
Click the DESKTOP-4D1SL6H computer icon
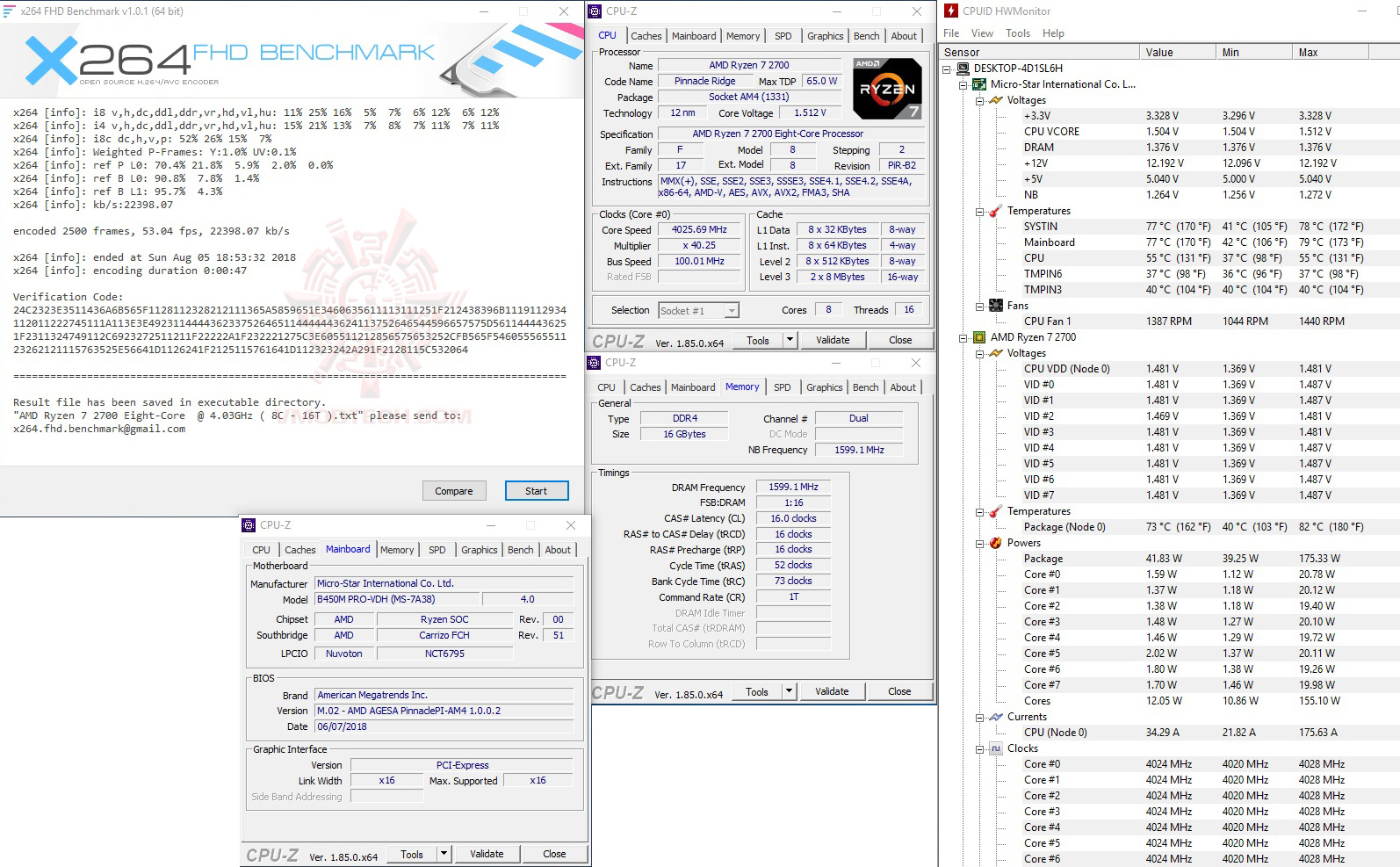[x=963, y=69]
